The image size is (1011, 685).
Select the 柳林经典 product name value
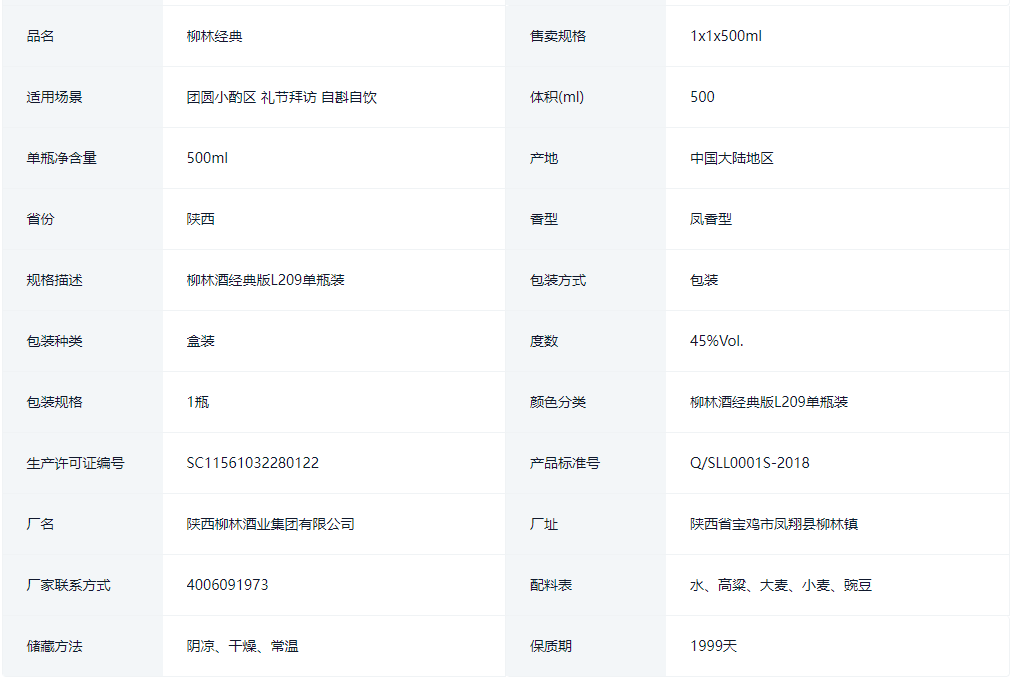click(215, 36)
